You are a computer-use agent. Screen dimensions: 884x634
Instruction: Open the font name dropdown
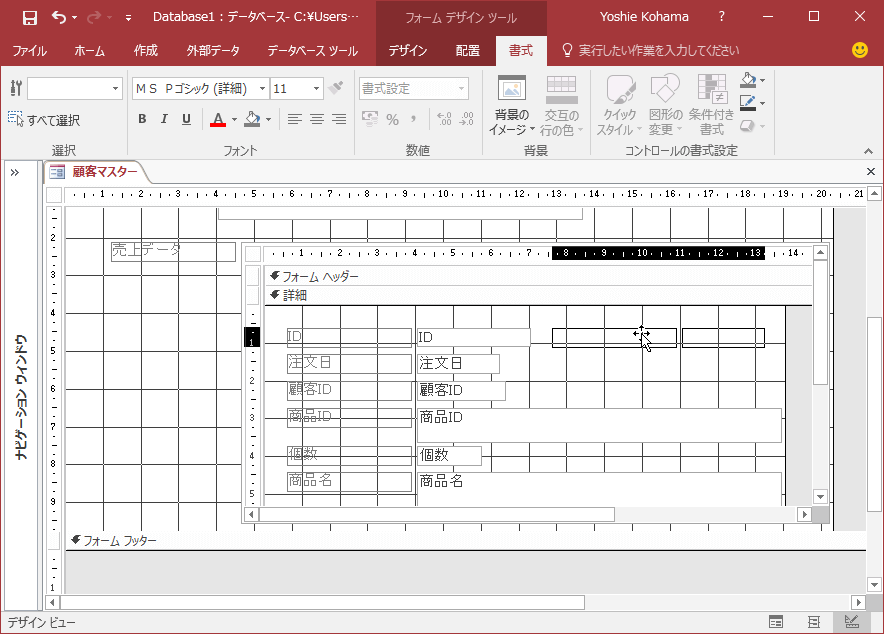coord(262,89)
